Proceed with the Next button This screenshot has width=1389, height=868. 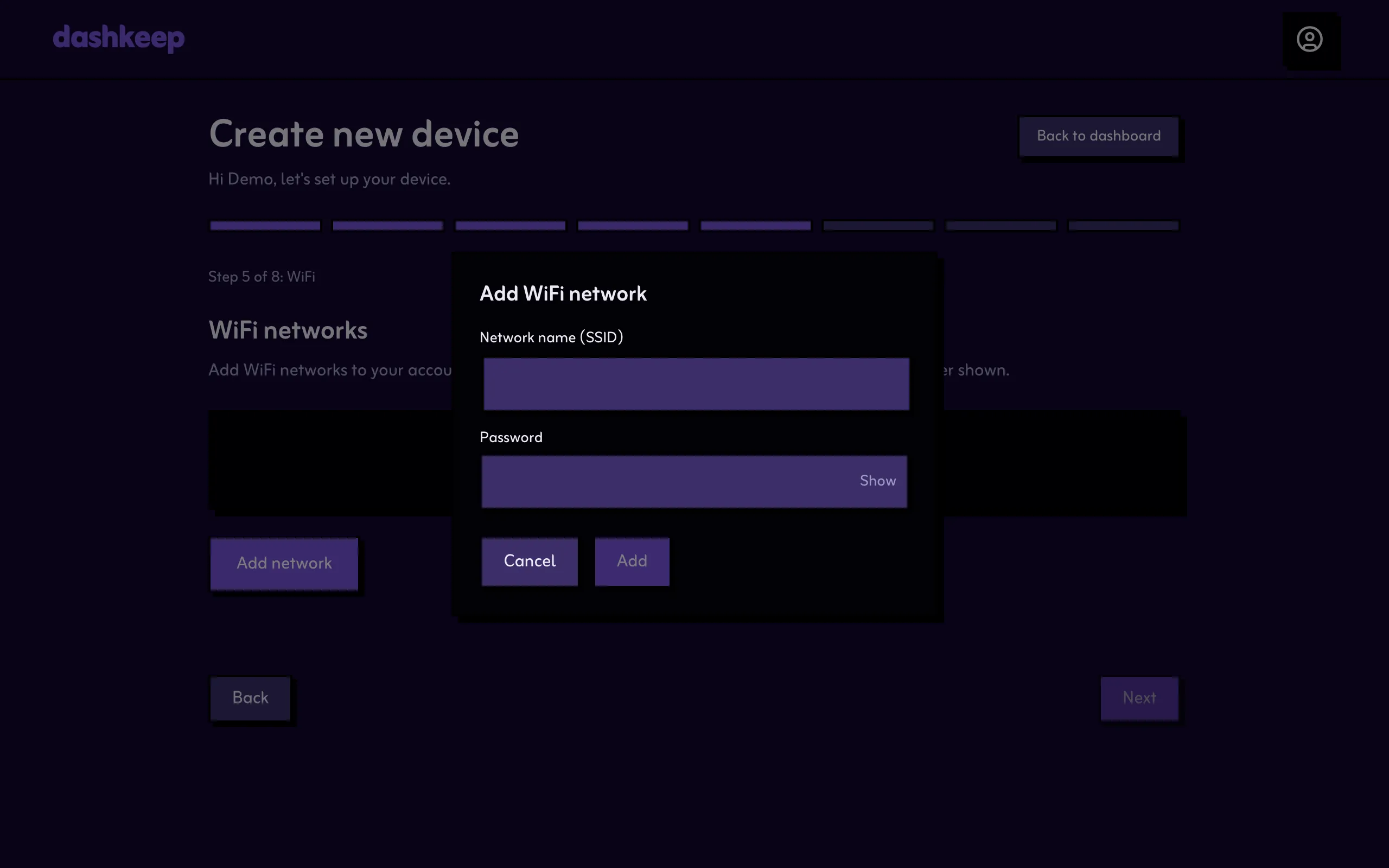click(x=1139, y=698)
